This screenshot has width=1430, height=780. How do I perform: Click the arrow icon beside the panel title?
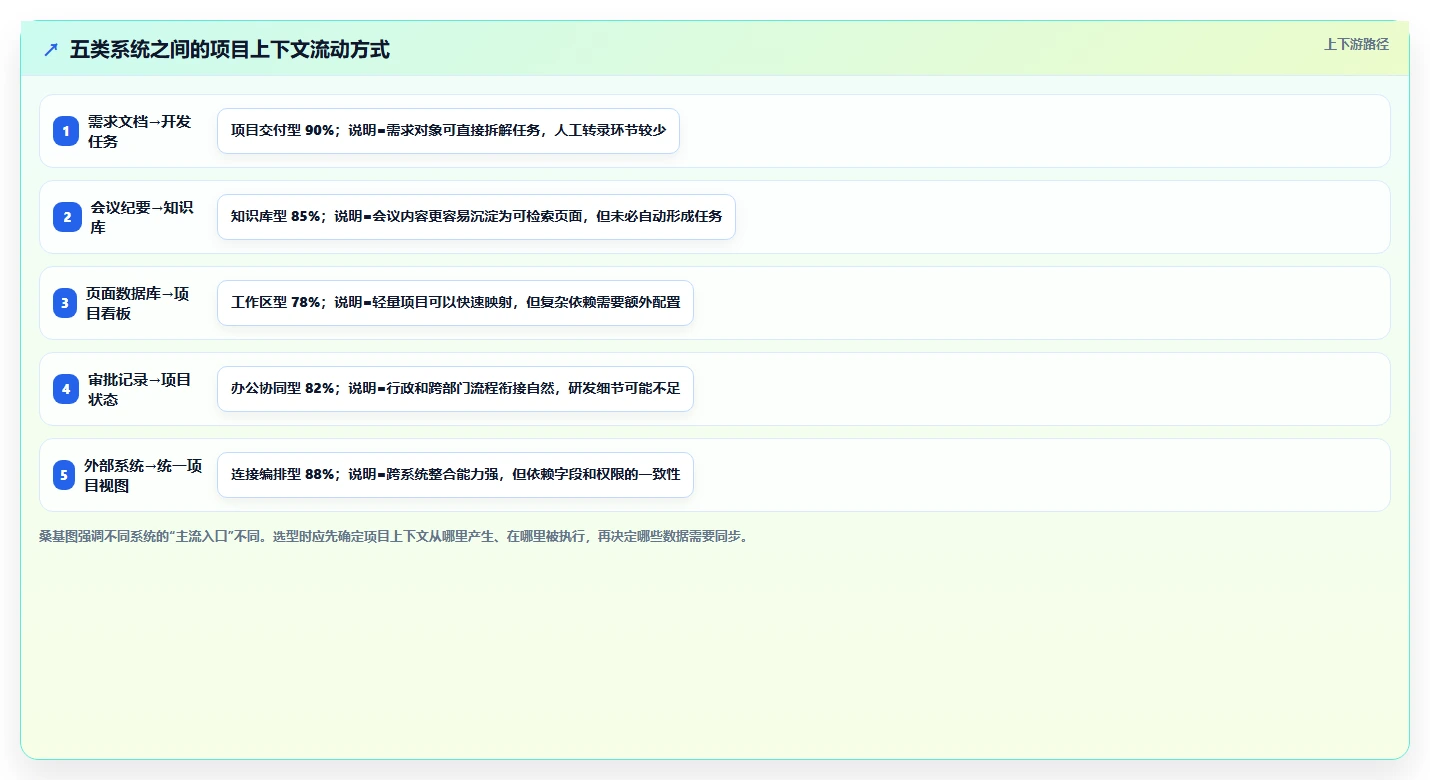click(51, 49)
